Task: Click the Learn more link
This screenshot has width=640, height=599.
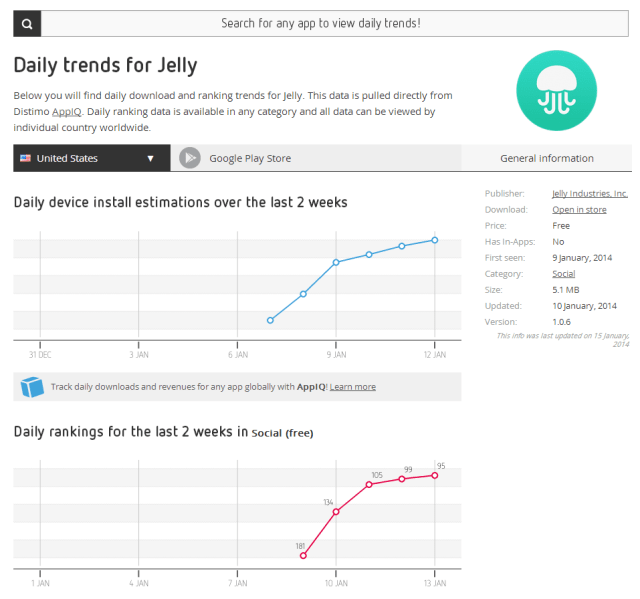Action: point(353,387)
